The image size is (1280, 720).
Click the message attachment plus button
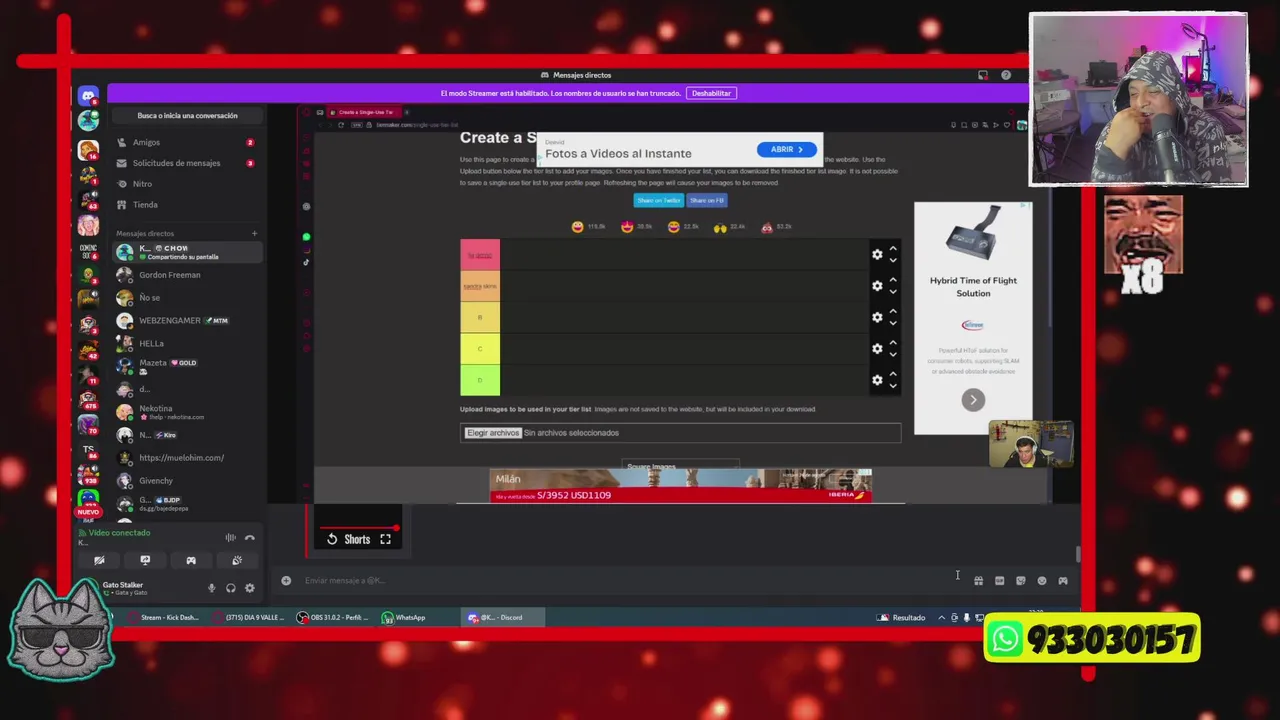pos(286,580)
